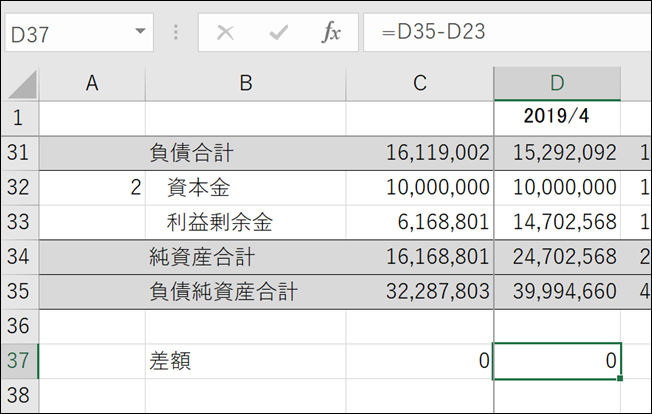652x414 pixels.
Task: Click the 資本金 cell
Action: 245,187
